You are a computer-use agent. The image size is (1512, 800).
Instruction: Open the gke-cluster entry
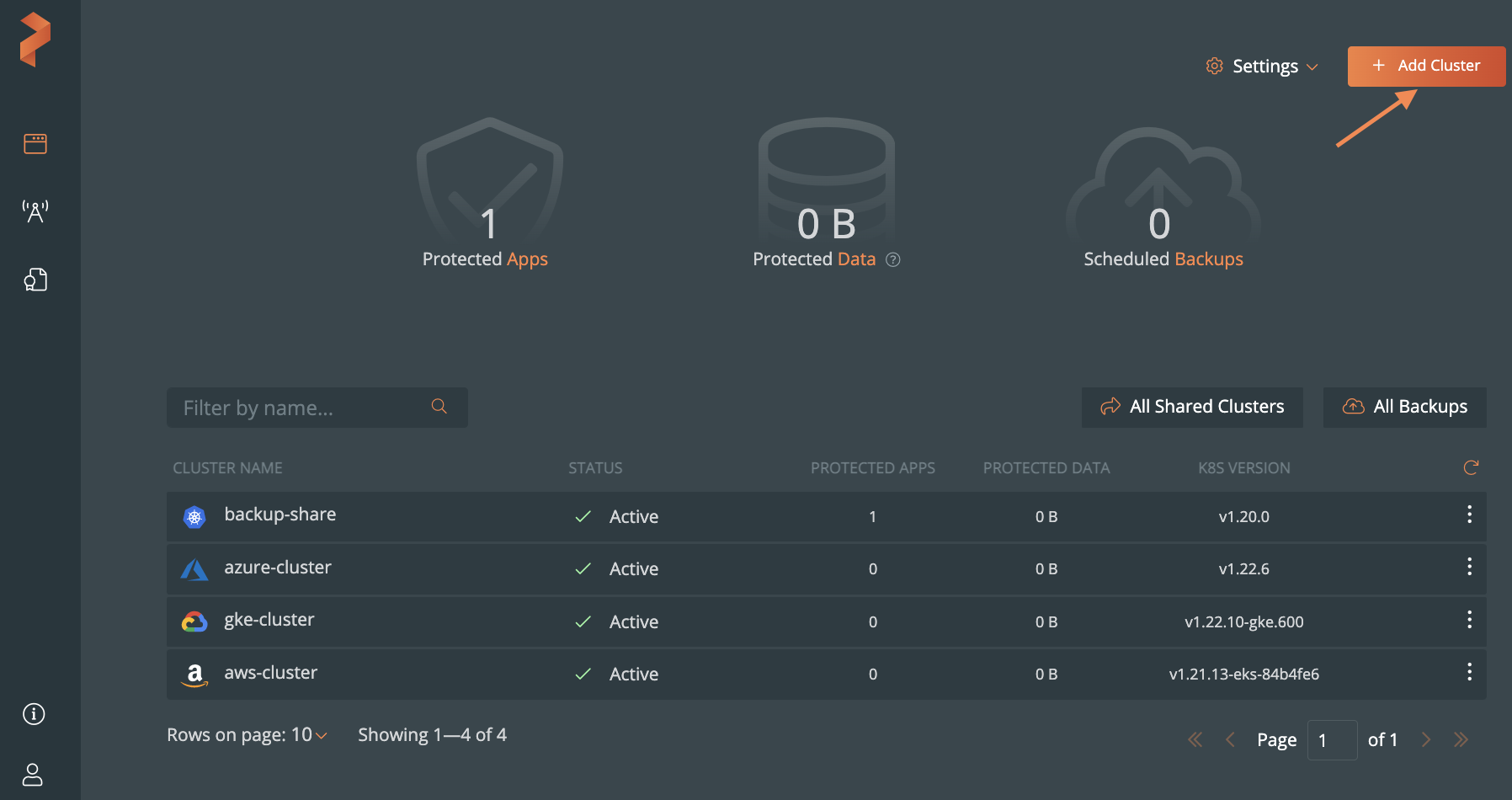[x=269, y=621]
